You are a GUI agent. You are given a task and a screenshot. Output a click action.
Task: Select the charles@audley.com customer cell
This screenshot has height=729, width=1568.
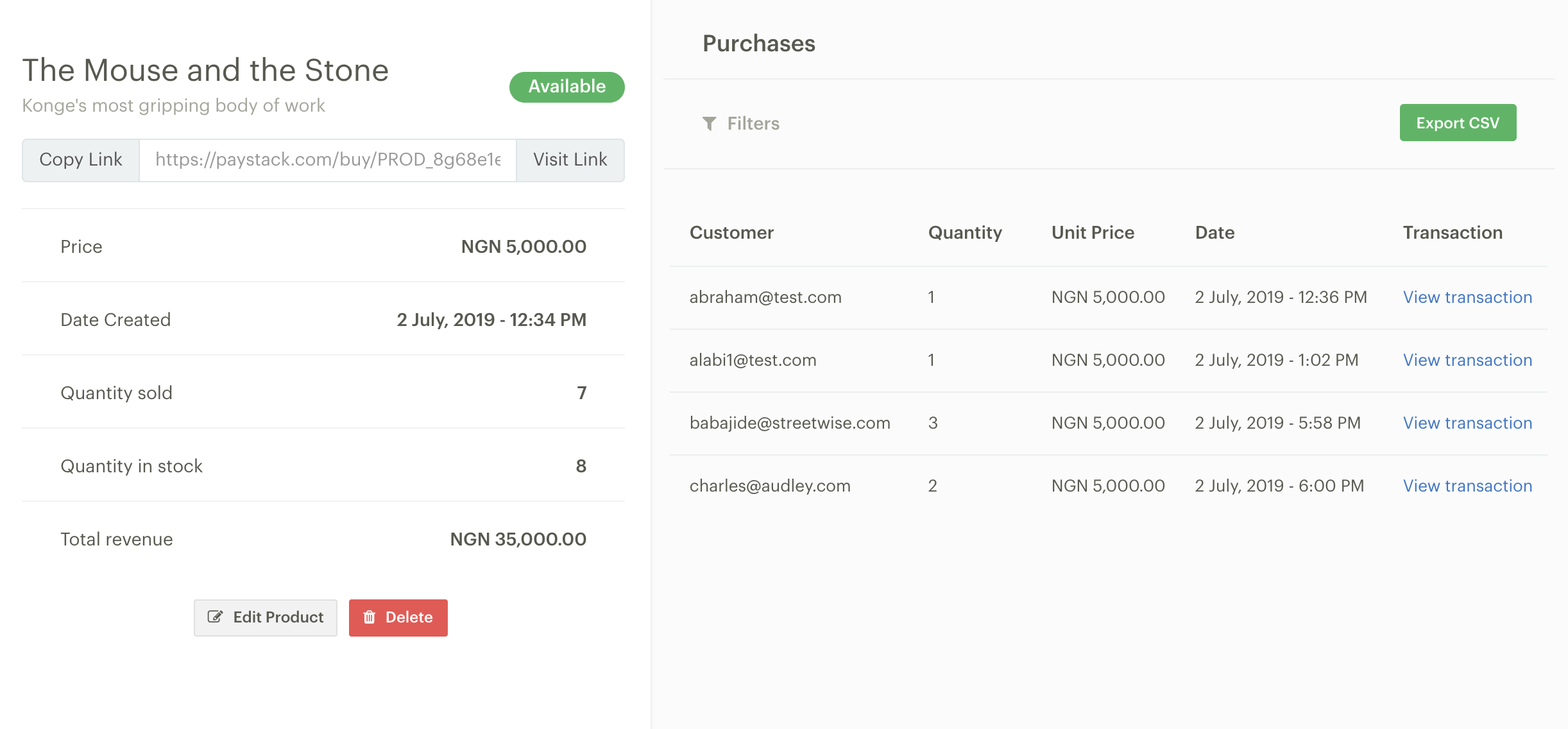point(770,486)
